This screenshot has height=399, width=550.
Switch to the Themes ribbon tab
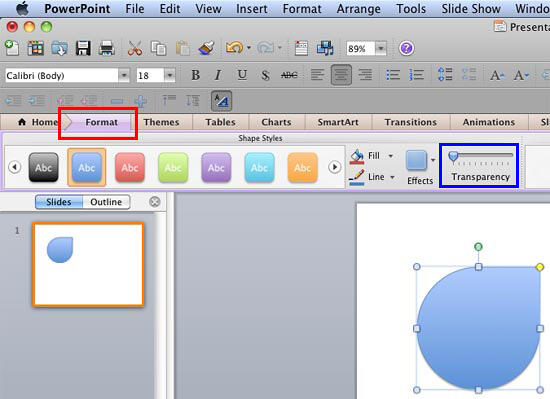(x=161, y=122)
